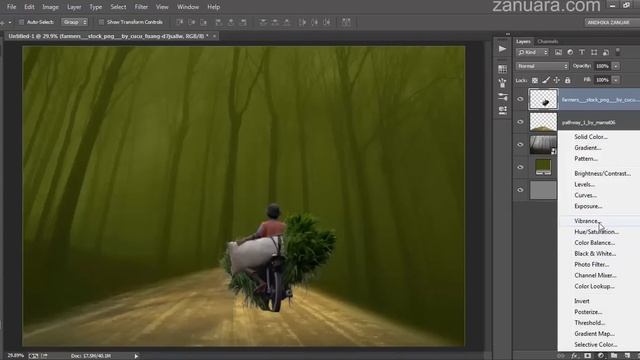Open the File menu

(x=11, y=7)
